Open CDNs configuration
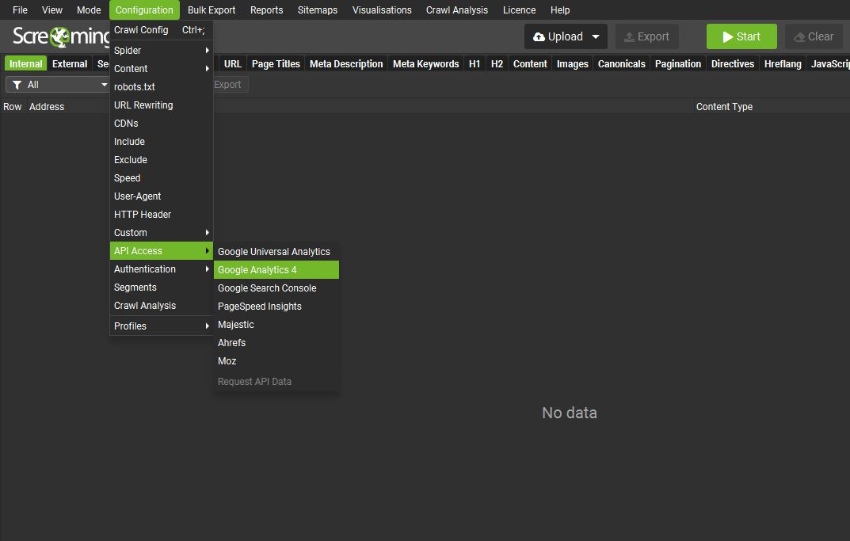This screenshot has width=850, height=541. [161, 124]
